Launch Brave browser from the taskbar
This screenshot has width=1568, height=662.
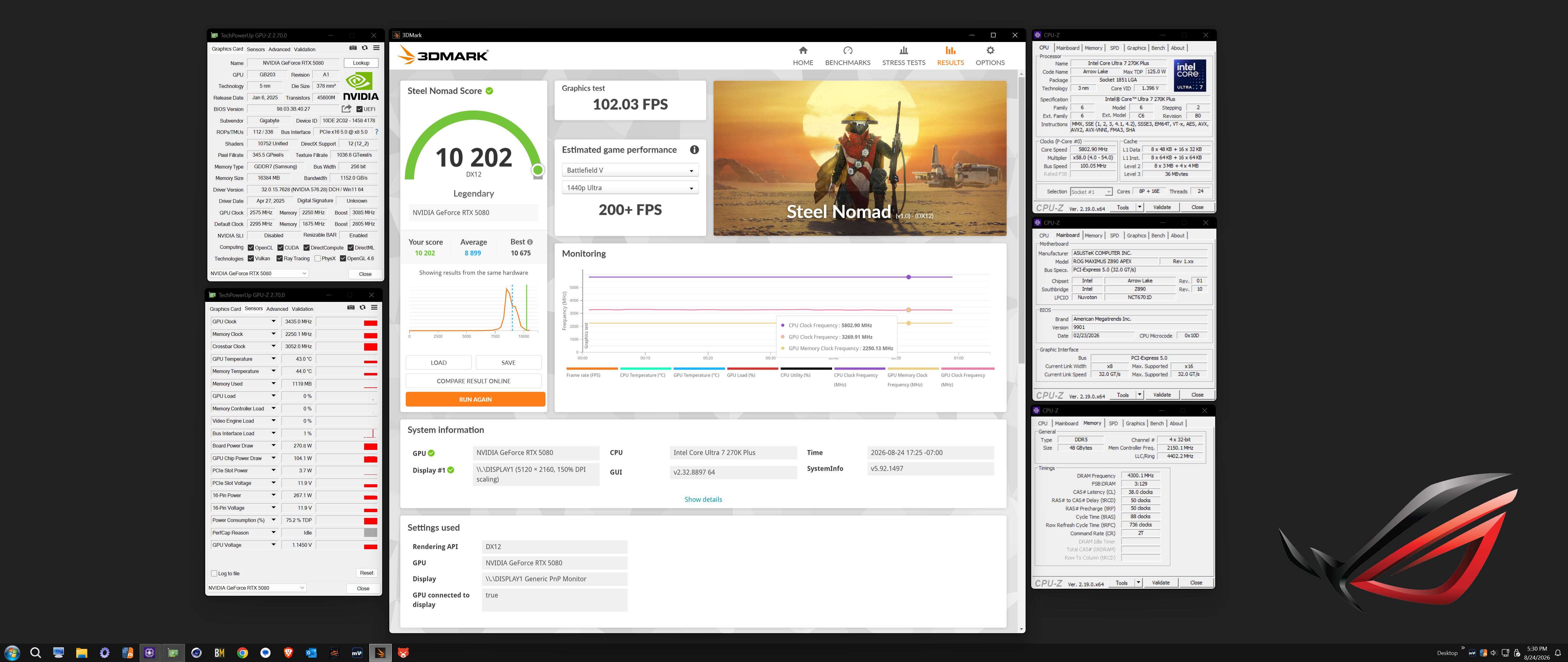click(288, 653)
